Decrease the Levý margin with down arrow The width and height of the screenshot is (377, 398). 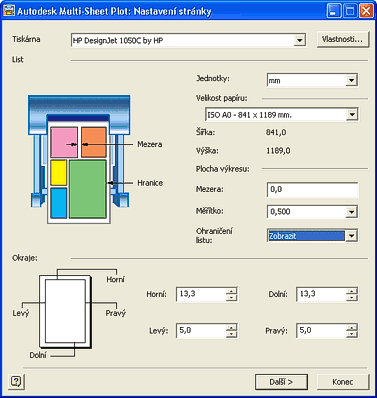pyautogui.click(x=231, y=334)
